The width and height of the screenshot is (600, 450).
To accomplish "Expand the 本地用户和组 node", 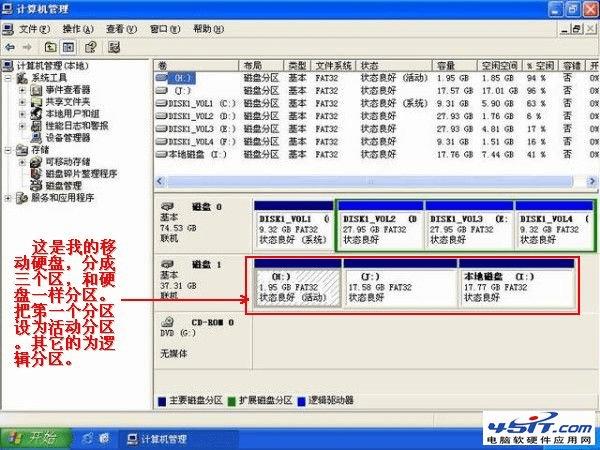I will click(23, 114).
